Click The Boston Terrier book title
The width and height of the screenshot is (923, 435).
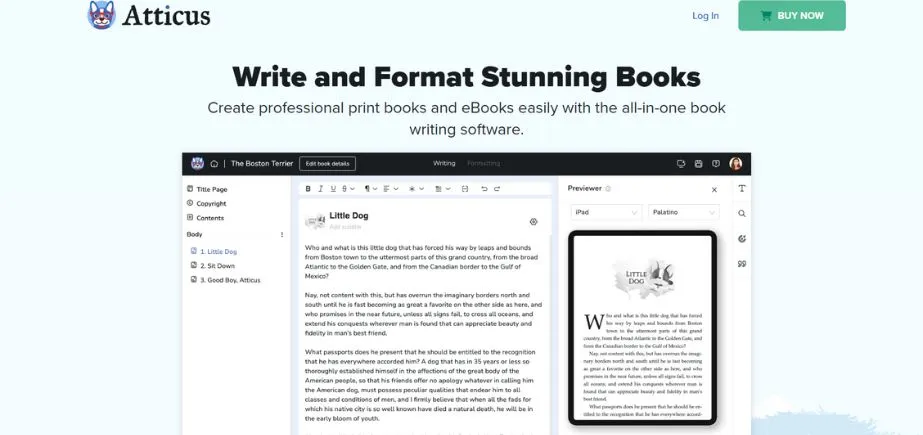coord(261,164)
